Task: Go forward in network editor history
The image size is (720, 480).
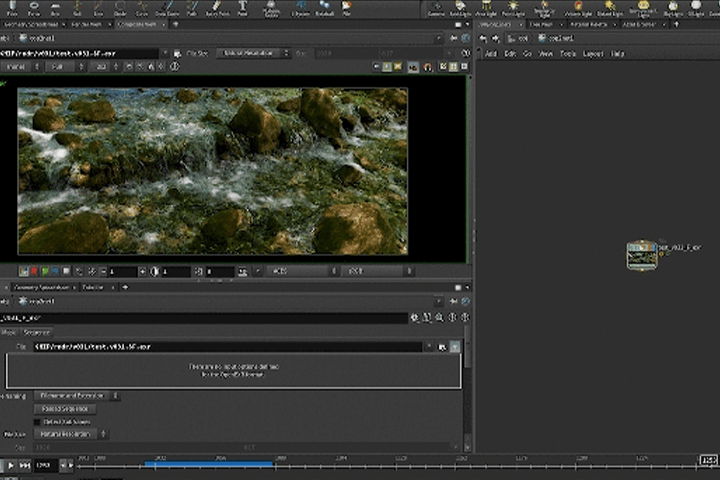Action: [495, 39]
